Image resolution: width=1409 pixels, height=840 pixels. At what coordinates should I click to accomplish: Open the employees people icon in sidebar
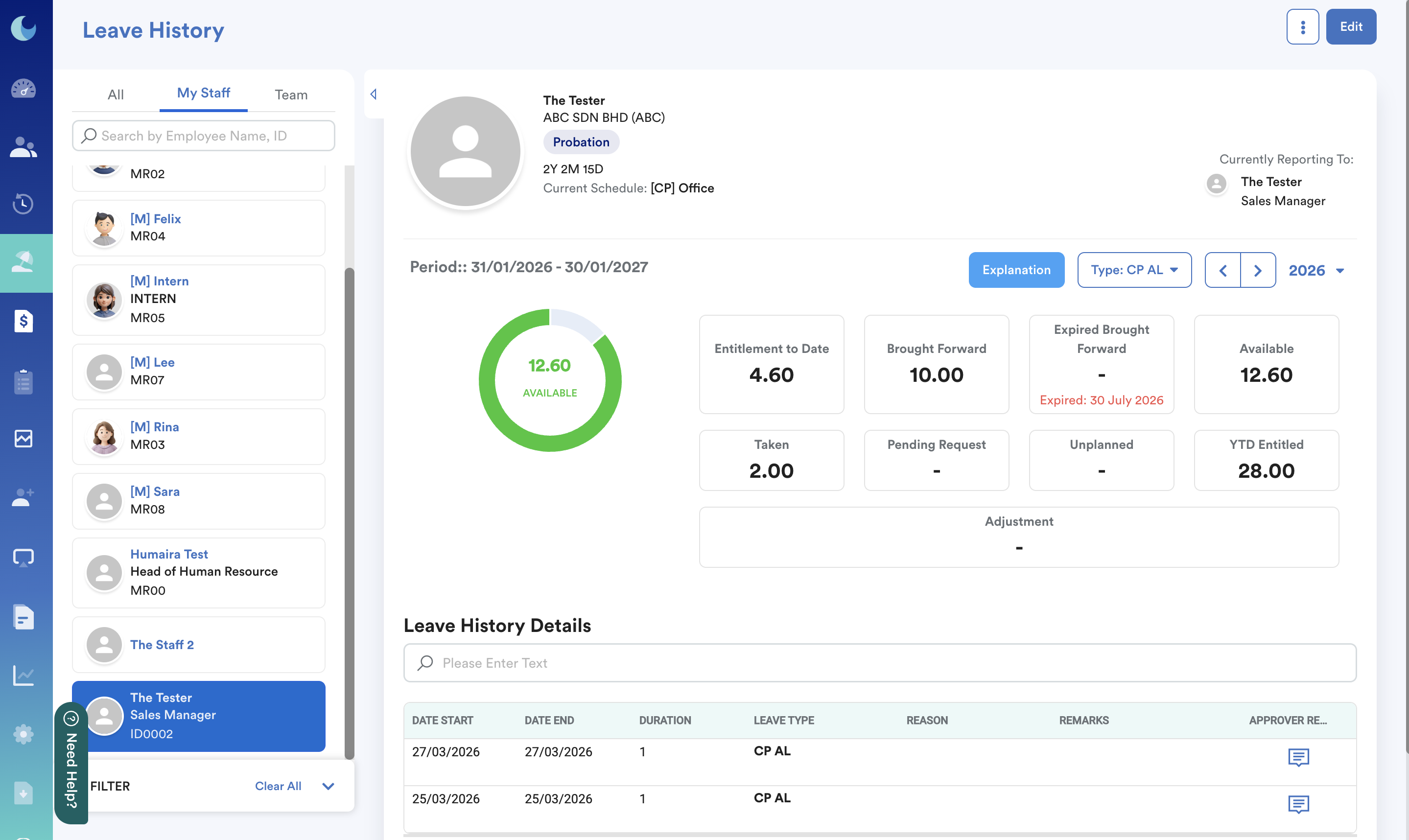23,147
